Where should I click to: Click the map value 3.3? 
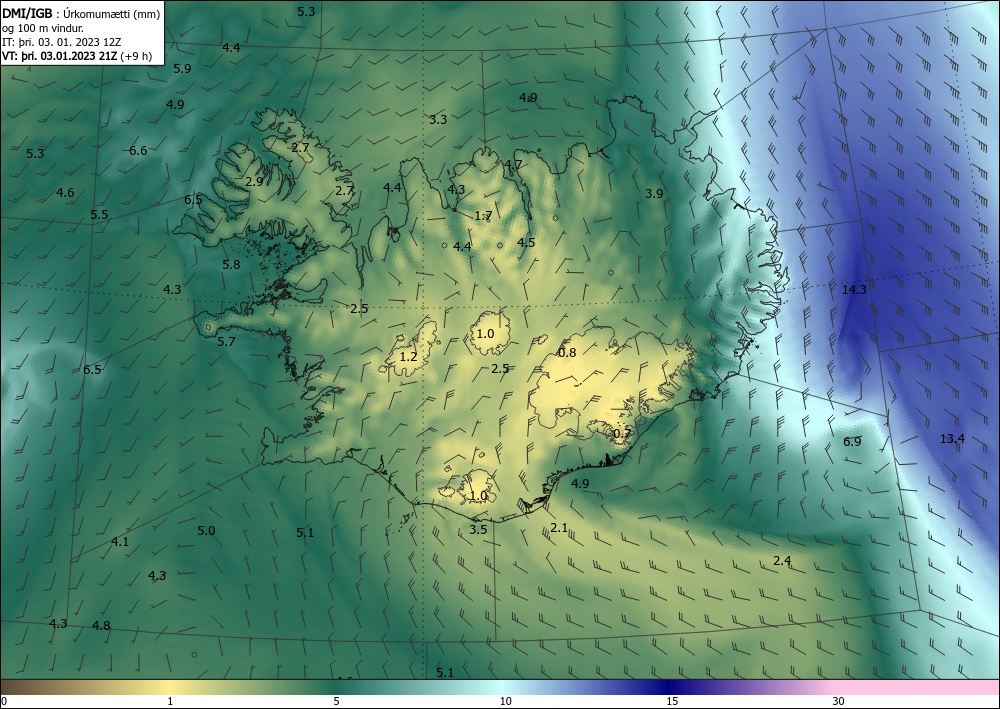438,119
